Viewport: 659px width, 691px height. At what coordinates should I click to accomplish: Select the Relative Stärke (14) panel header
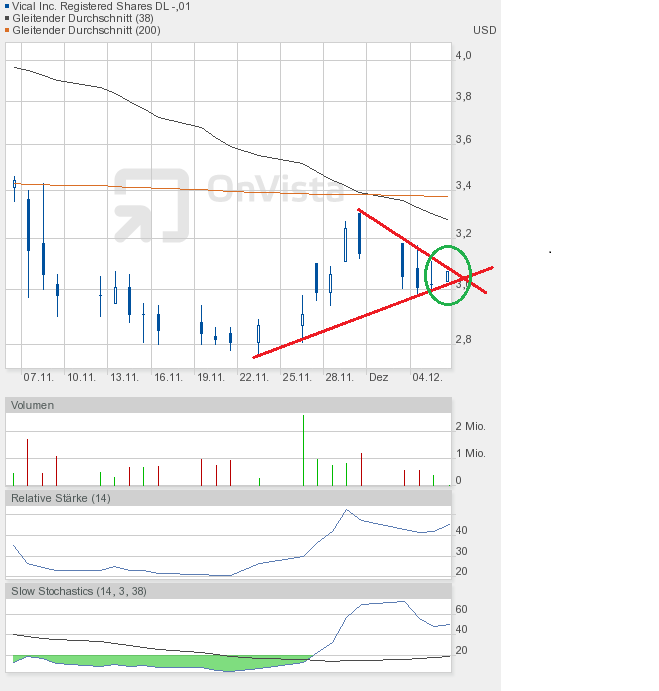[x=61, y=497]
